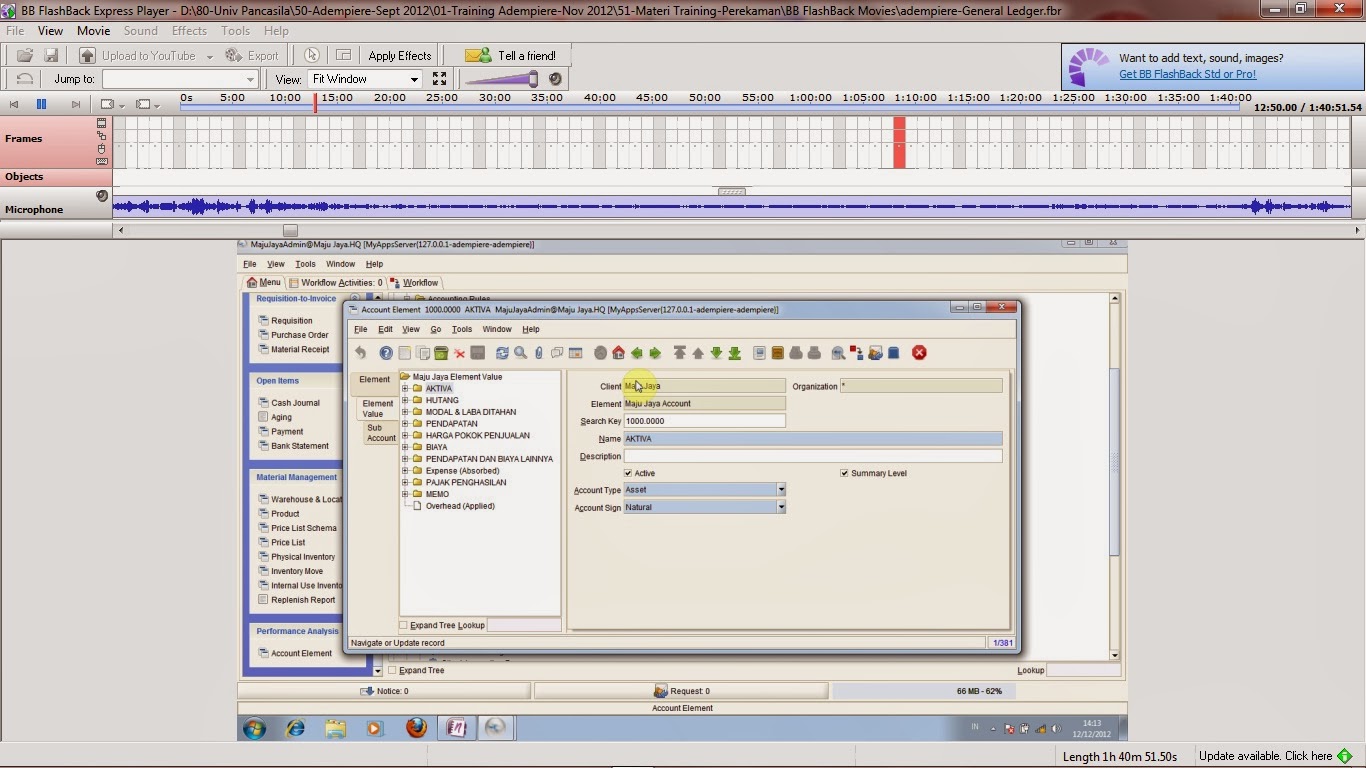Go to next record green down arrow
The image size is (1366, 768).
click(x=716, y=353)
